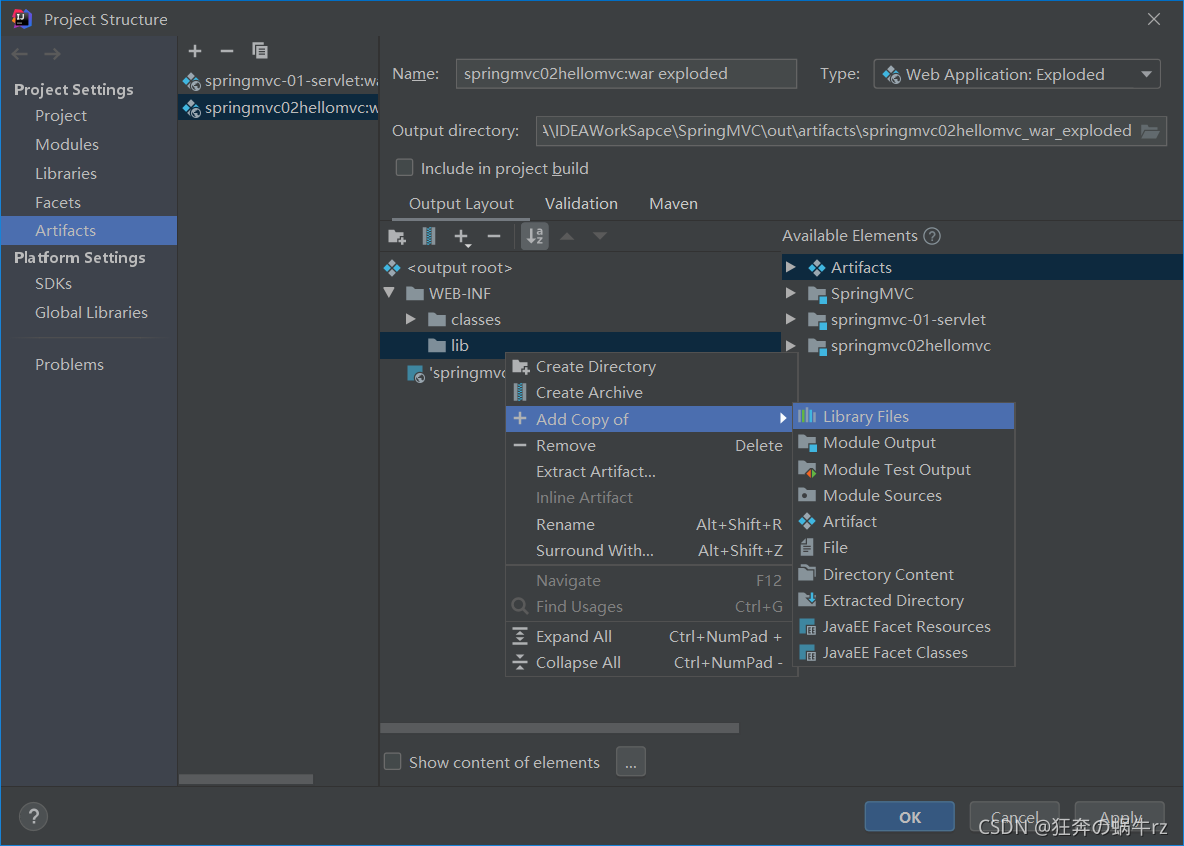Open the Type dropdown
1184x846 pixels.
click(x=1016, y=74)
